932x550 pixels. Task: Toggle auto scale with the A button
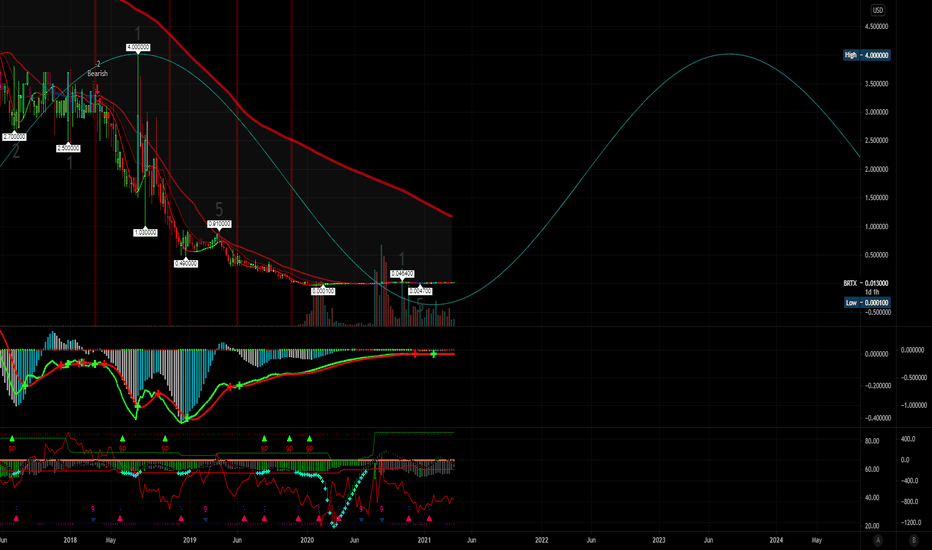click(878, 540)
